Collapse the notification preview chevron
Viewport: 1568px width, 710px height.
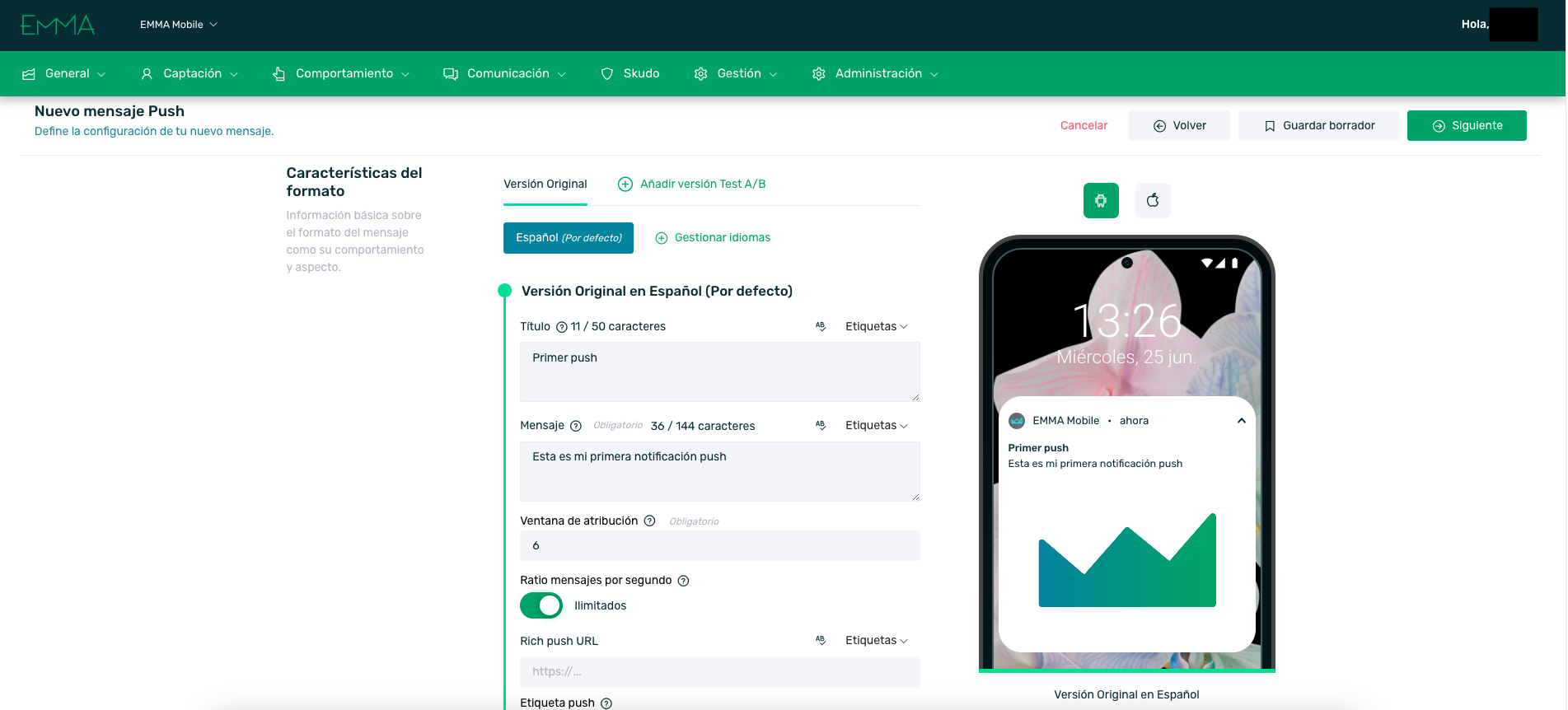click(x=1241, y=421)
